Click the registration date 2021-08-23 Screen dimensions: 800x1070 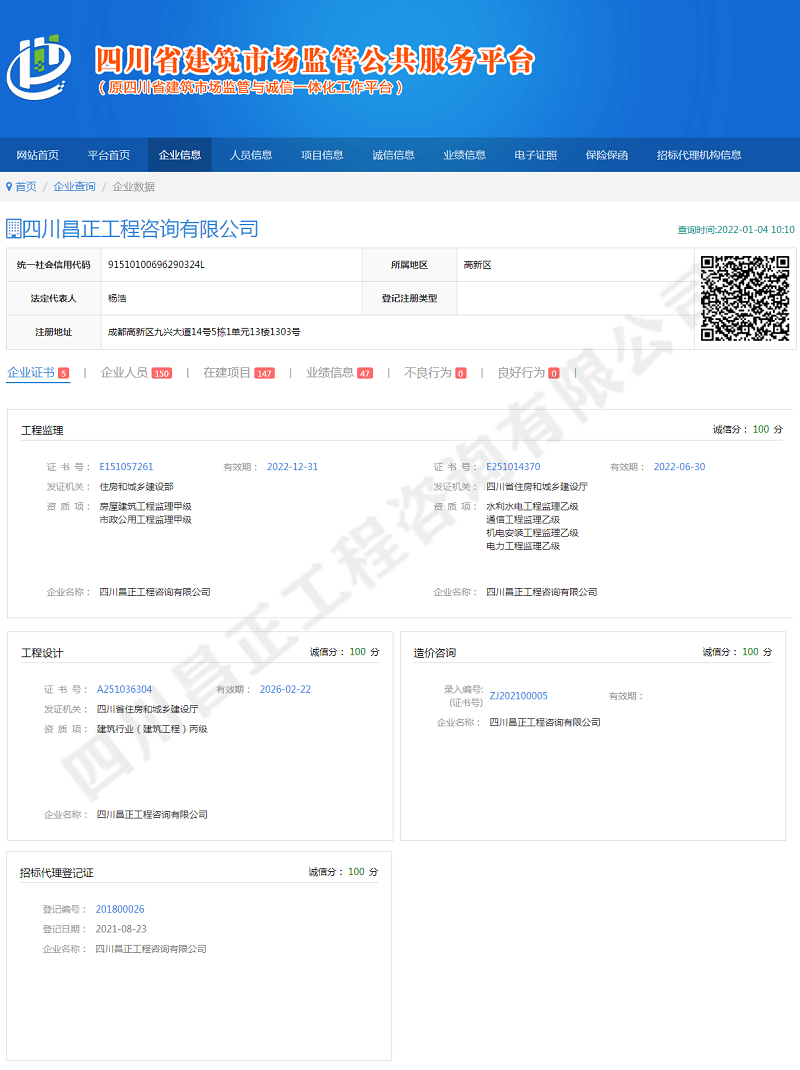click(122, 929)
